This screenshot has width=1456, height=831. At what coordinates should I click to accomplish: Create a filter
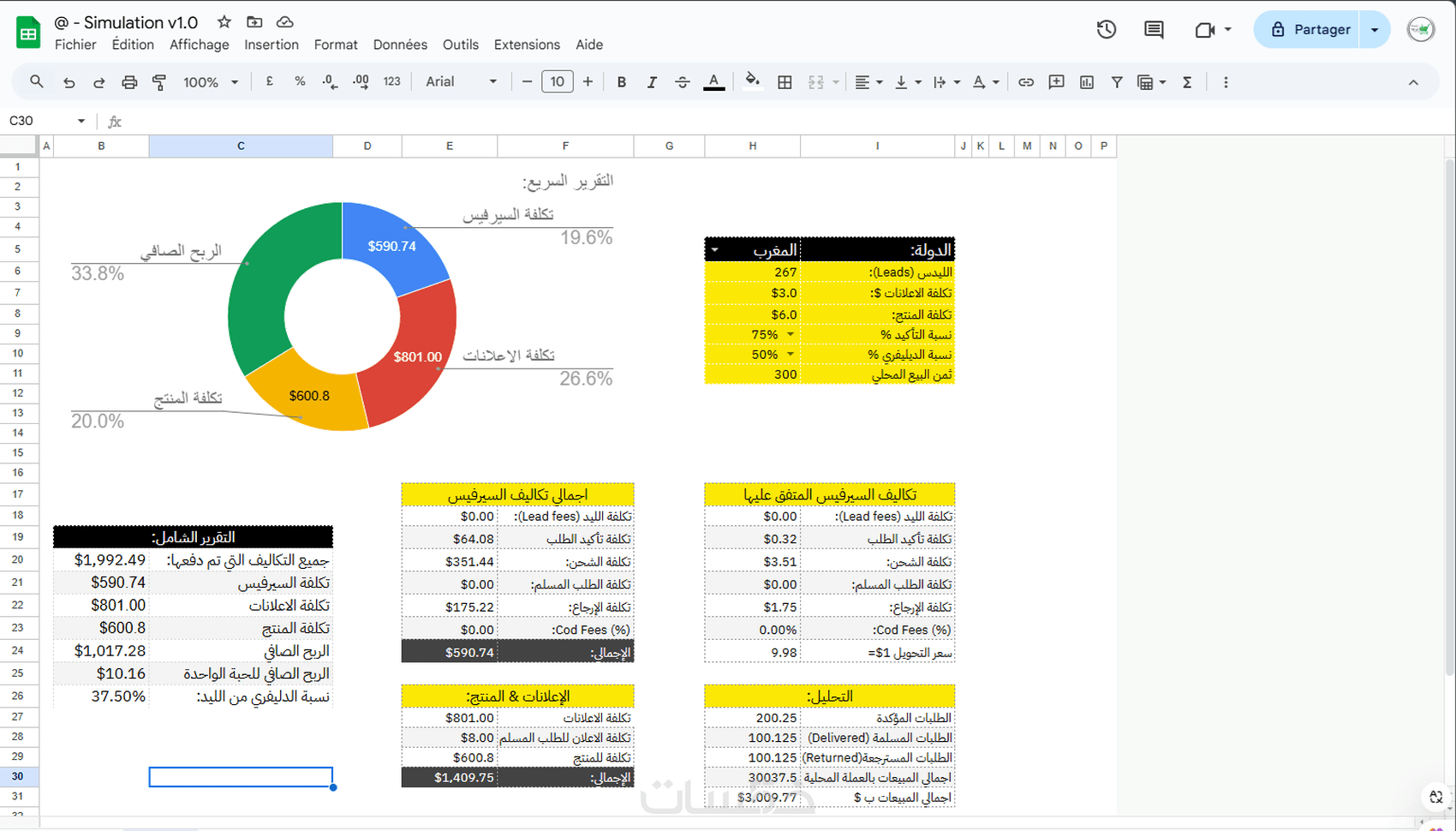(1117, 82)
